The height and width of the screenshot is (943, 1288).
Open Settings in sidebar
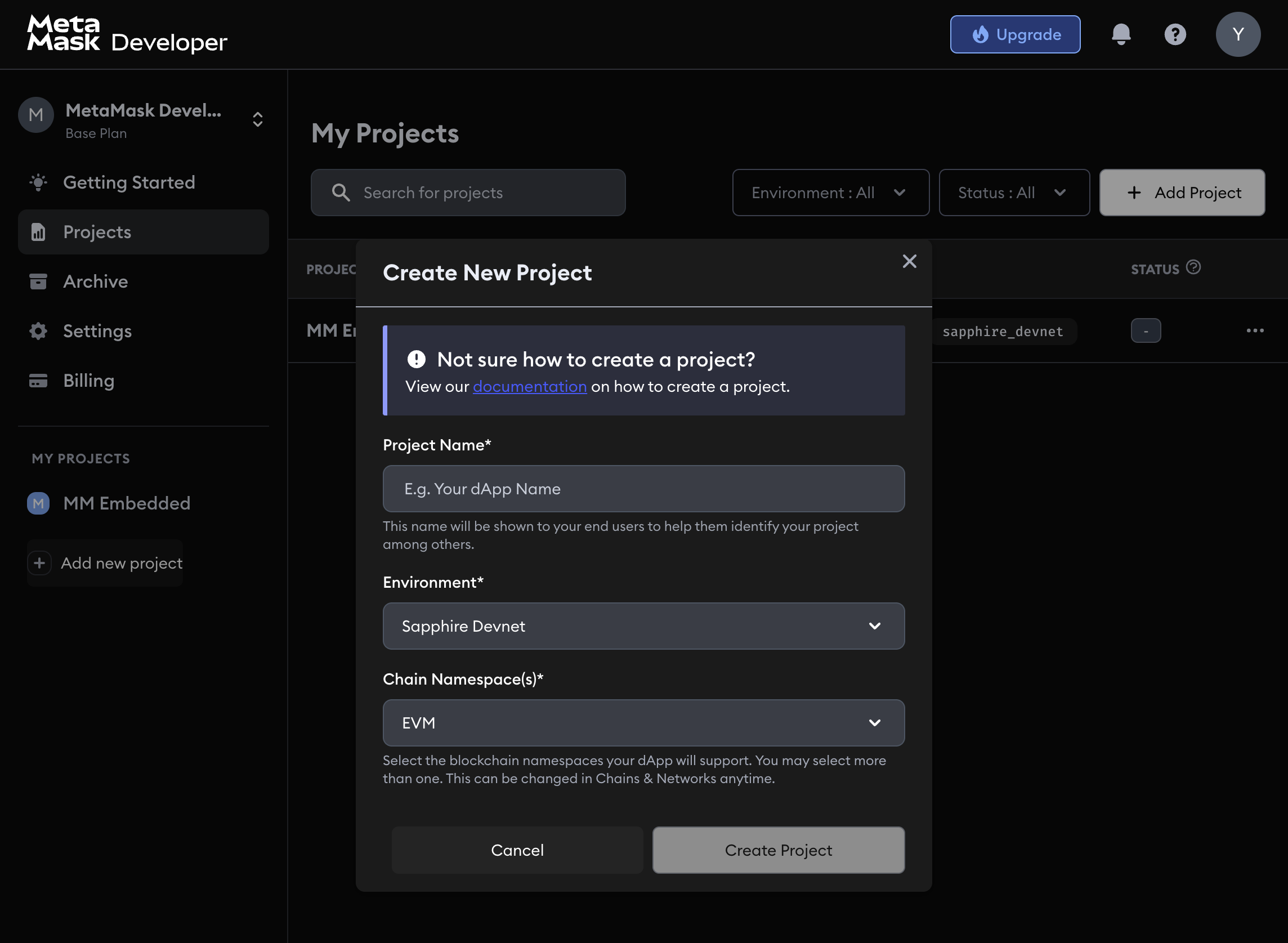pyautogui.click(x=143, y=331)
